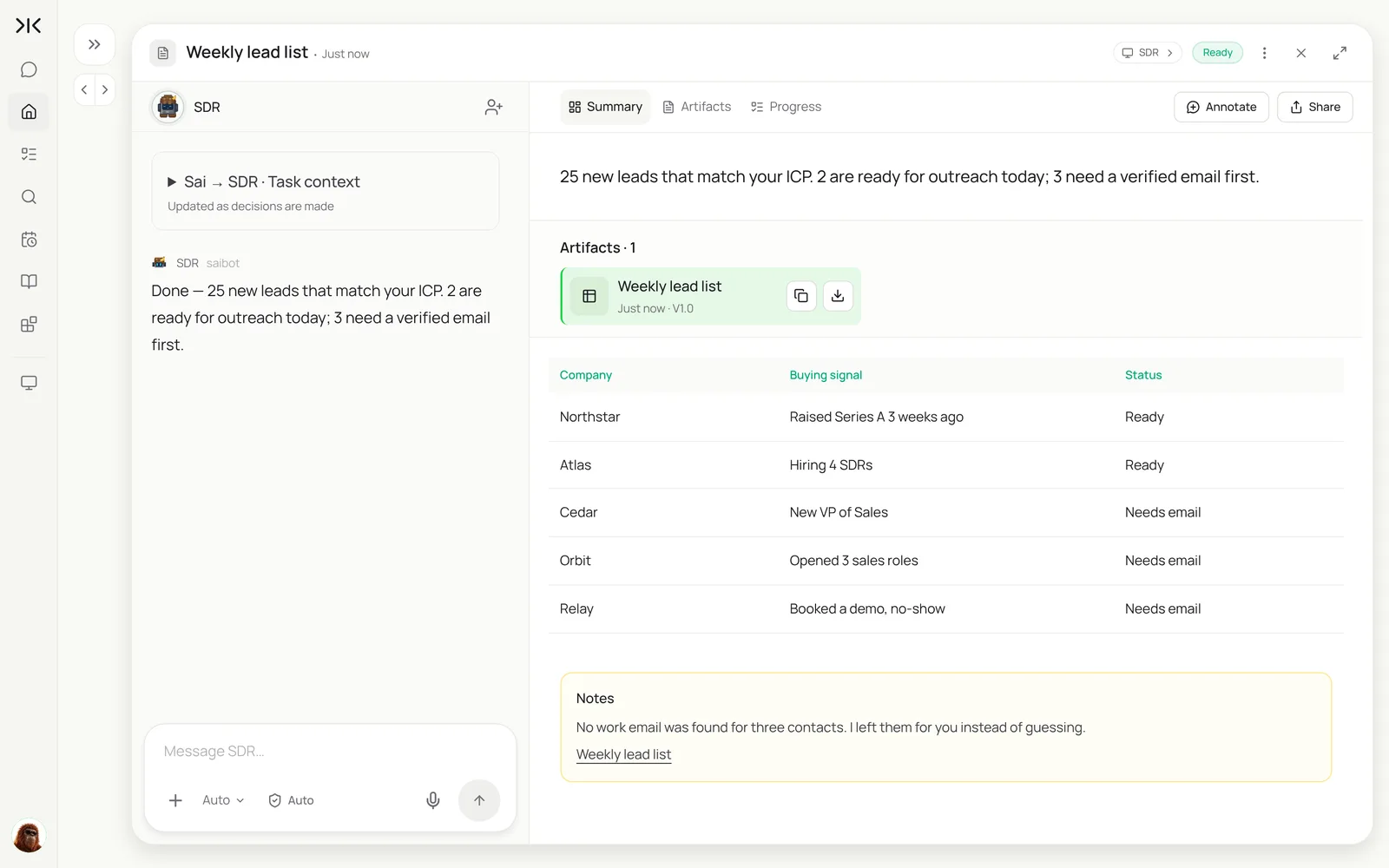Click the microphone icon in message box

click(433, 800)
